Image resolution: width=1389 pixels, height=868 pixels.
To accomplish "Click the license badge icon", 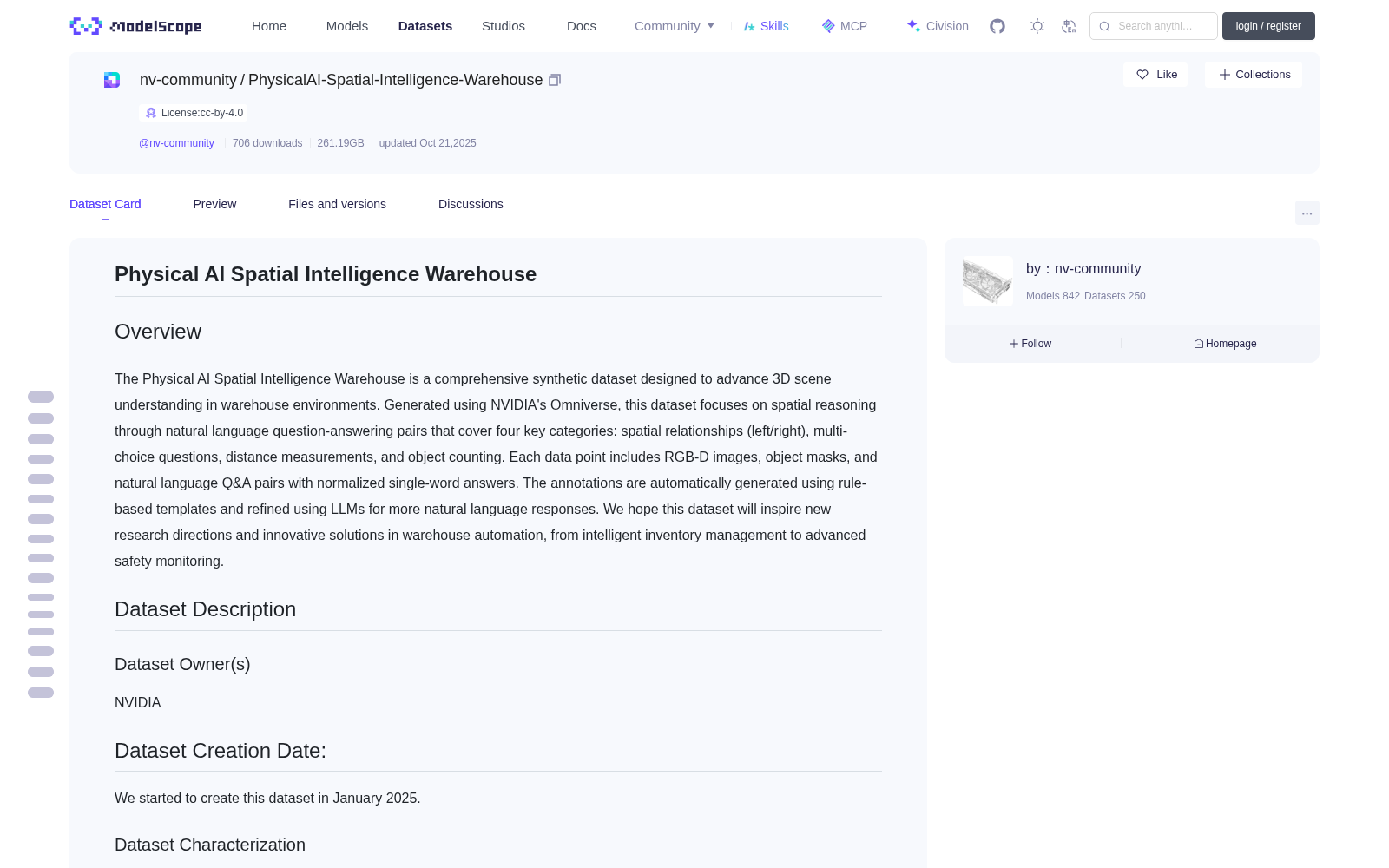I will pyautogui.click(x=151, y=113).
